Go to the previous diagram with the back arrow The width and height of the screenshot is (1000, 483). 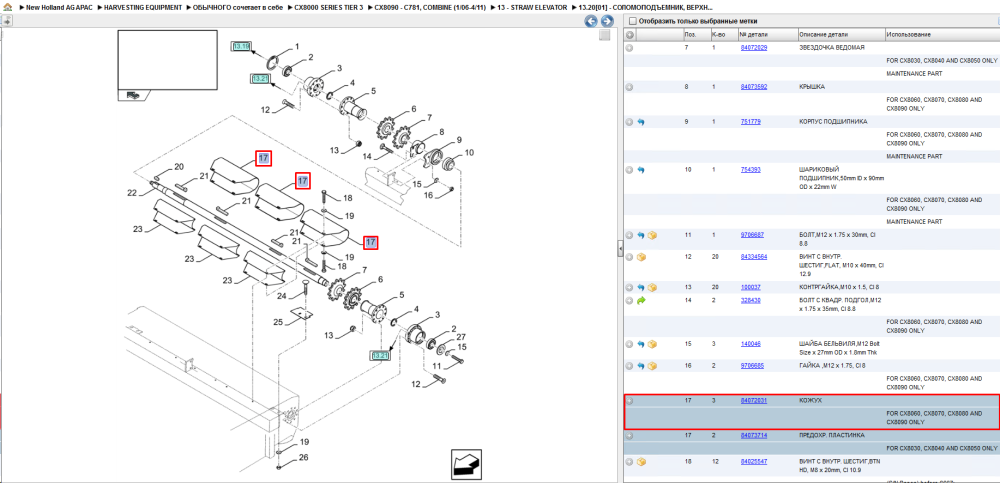coord(591,21)
